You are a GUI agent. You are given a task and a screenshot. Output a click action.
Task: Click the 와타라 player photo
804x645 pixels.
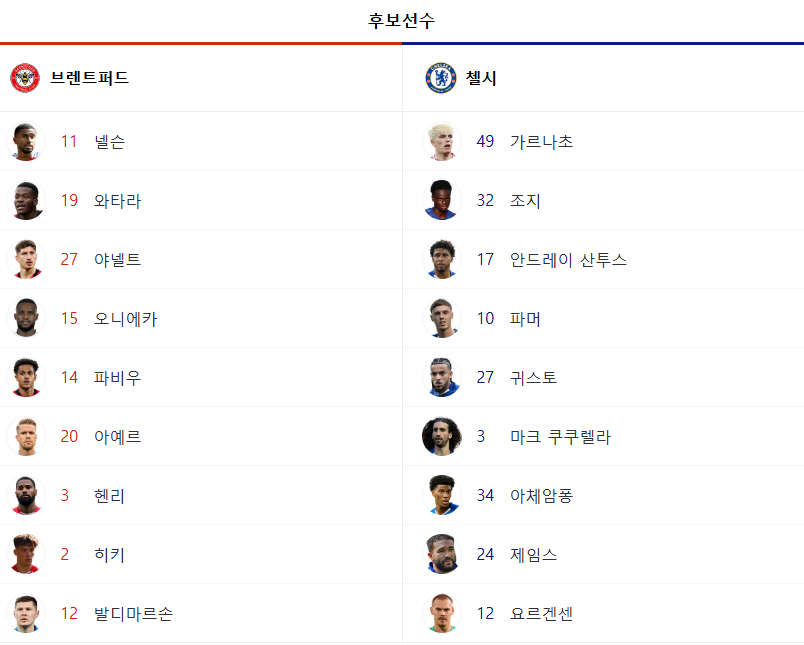tap(26, 200)
